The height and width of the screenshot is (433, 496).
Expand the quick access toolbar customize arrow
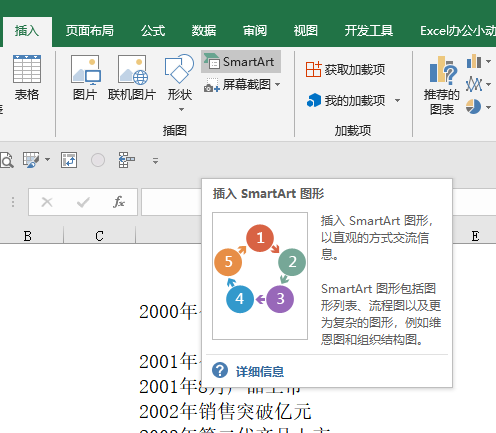click(x=155, y=161)
